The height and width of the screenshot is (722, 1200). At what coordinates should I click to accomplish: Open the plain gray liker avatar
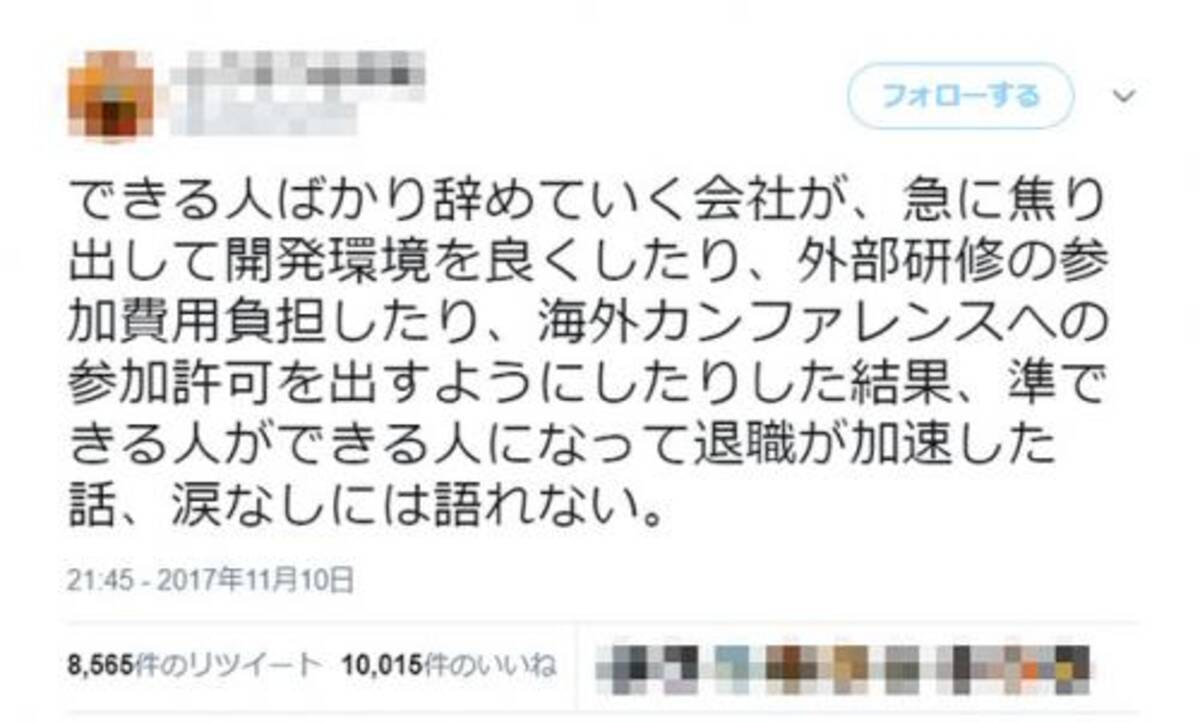[903, 669]
